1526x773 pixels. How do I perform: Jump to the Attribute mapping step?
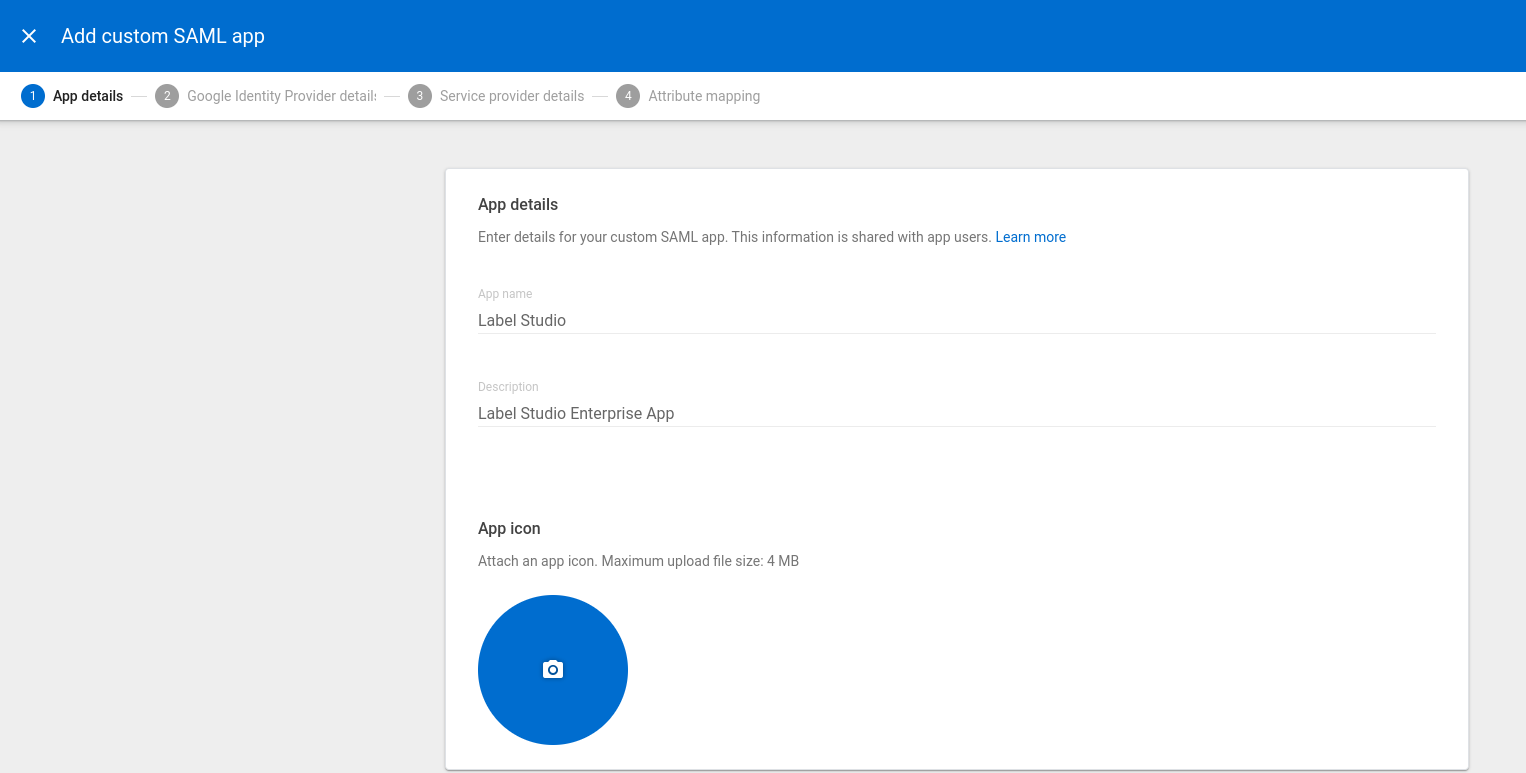(x=704, y=96)
